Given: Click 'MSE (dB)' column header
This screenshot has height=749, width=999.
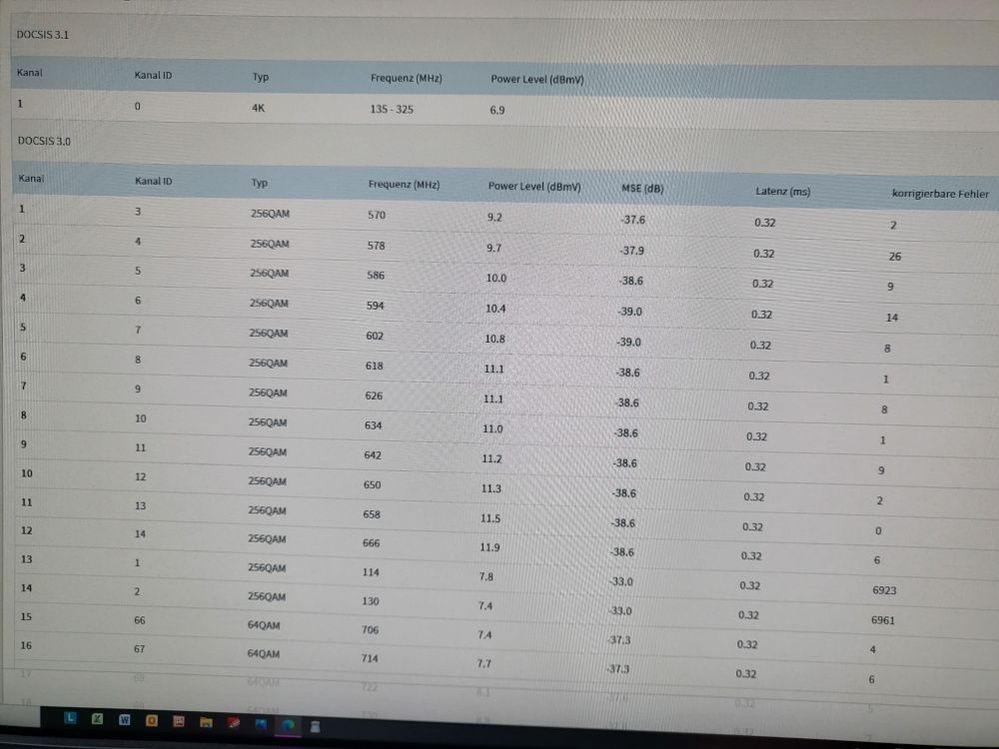Looking at the screenshot, I should point(642,189).
